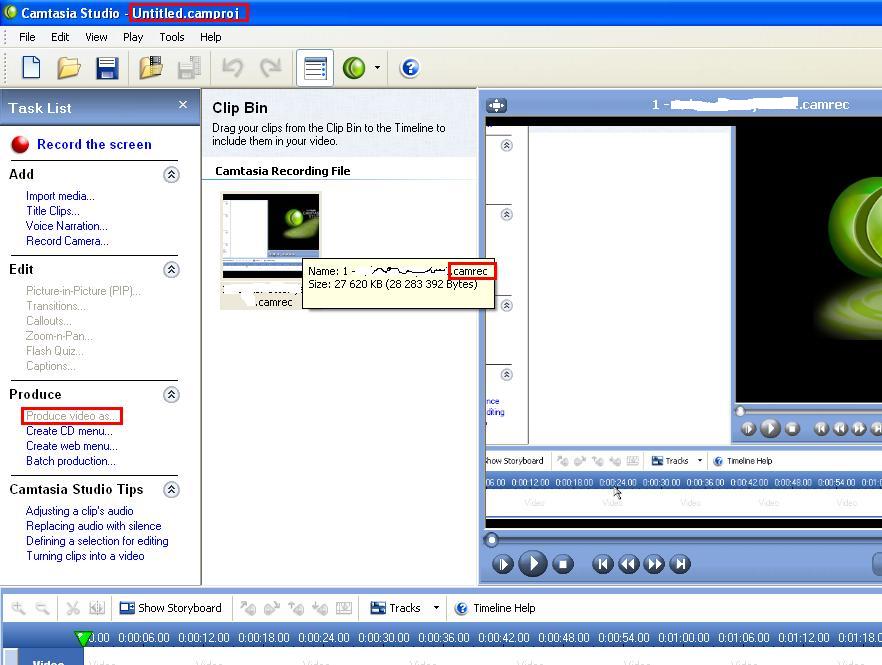Open tip Defining a selection for editing

[x=97, y=541]
